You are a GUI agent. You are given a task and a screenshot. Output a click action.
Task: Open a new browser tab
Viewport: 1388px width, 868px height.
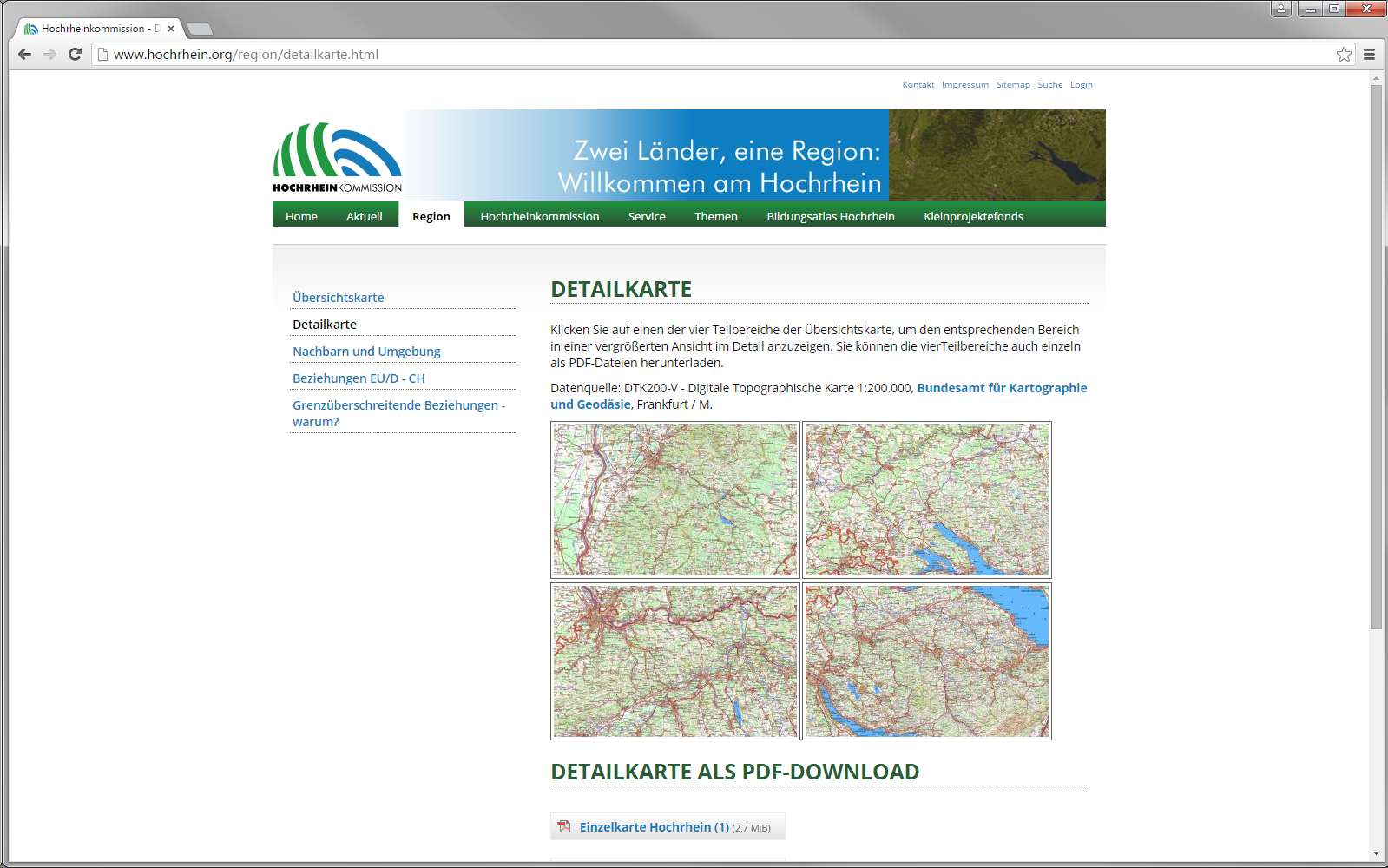pos(199,29)
